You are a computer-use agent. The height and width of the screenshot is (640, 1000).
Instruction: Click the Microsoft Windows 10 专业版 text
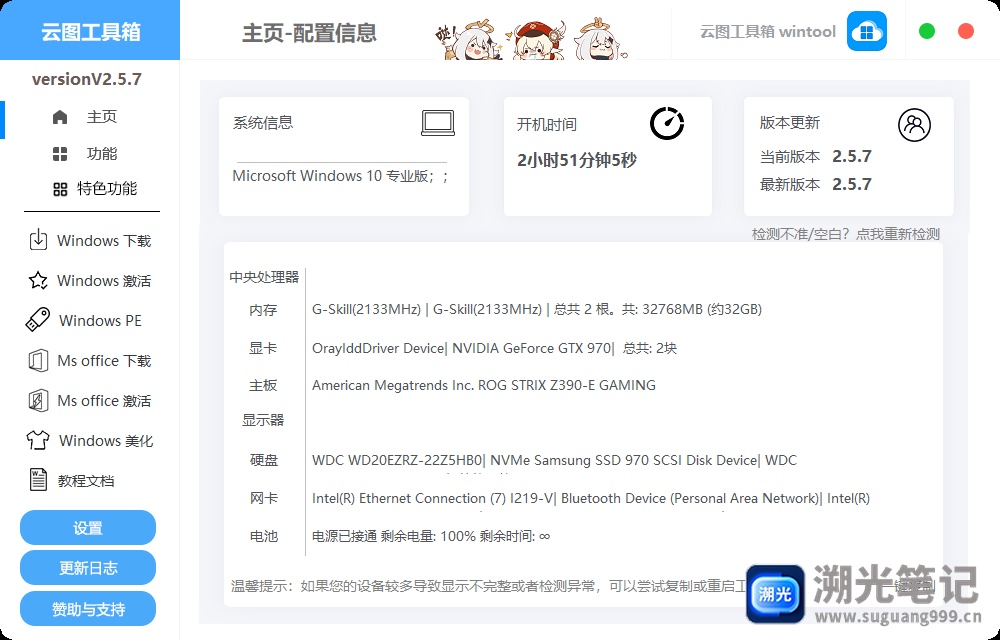(x=341, y=176)
